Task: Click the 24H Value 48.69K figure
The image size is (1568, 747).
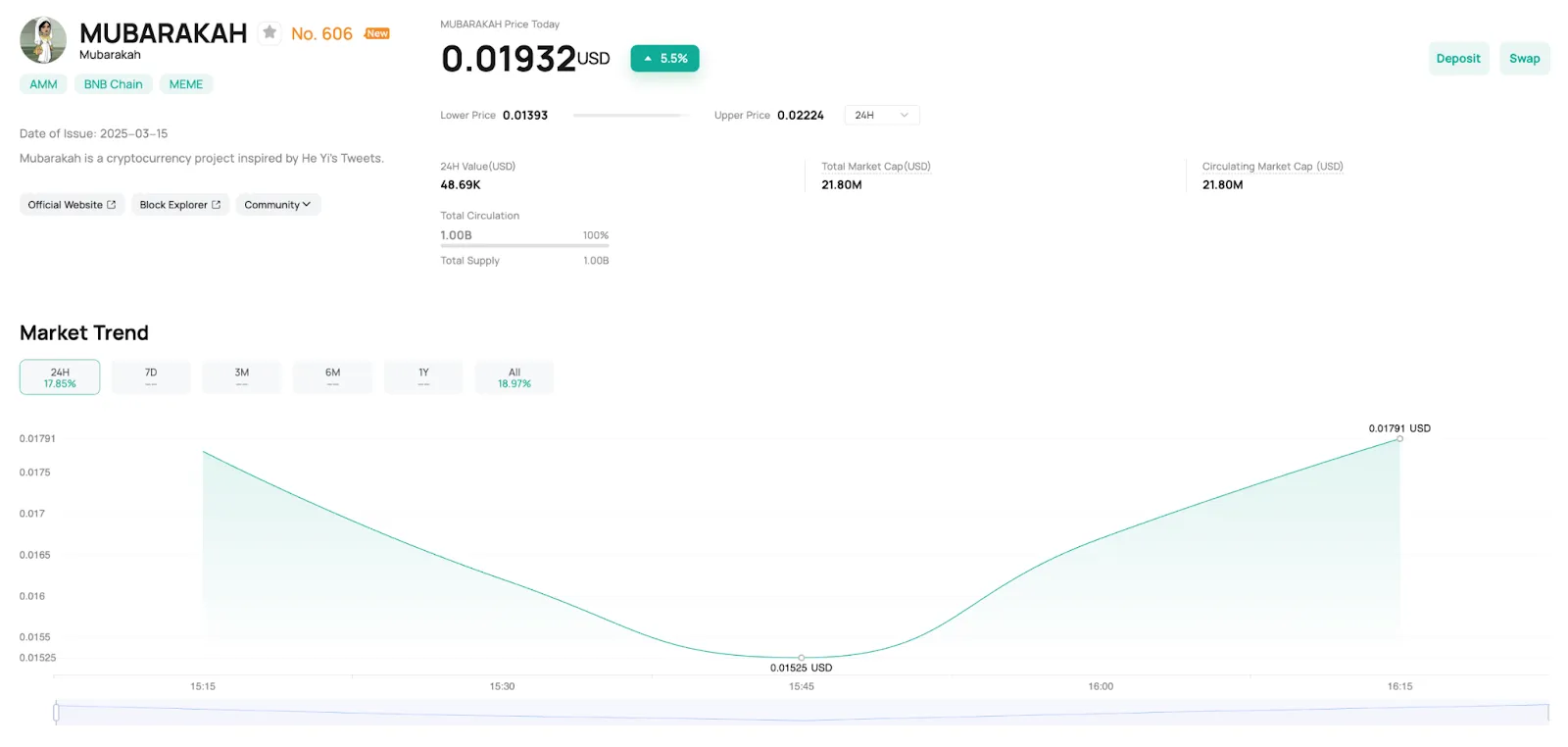Action: (461, 184)
